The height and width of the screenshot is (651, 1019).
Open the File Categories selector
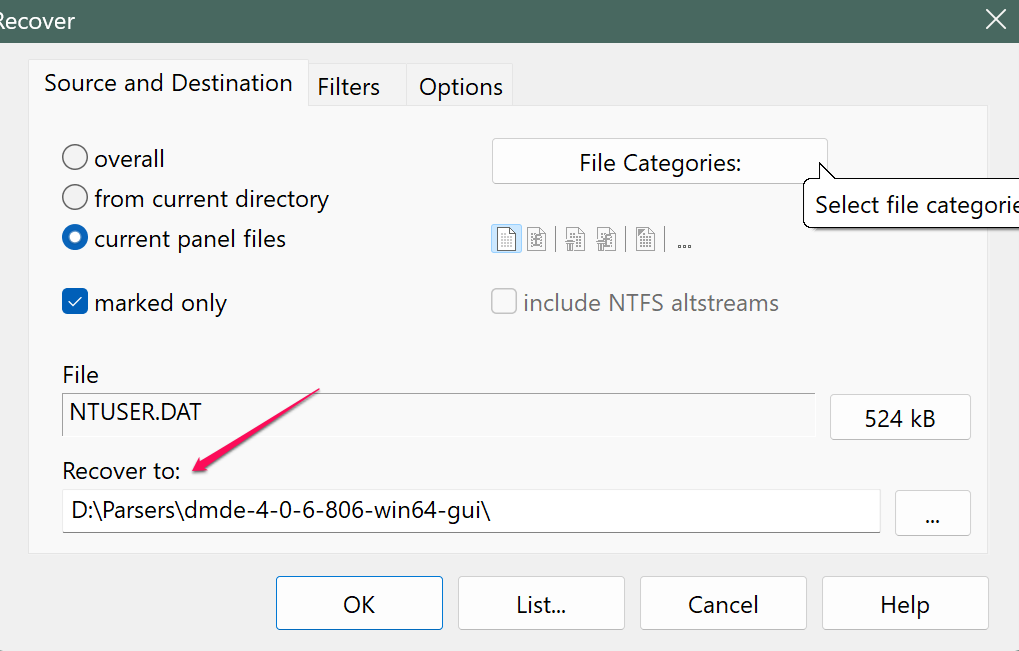pos(660,163)
